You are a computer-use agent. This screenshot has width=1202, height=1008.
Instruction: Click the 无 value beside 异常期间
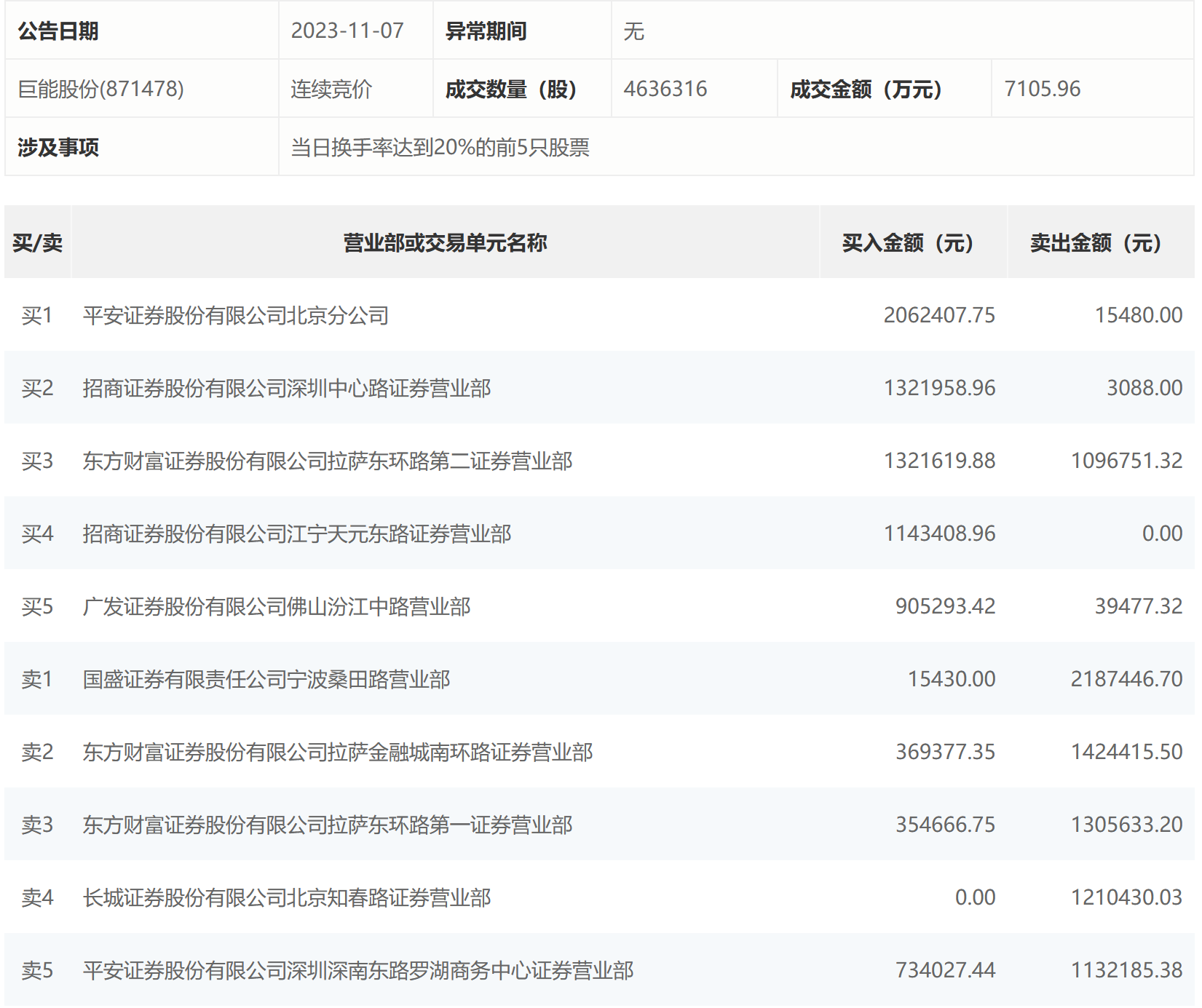(x=634, y=31)
